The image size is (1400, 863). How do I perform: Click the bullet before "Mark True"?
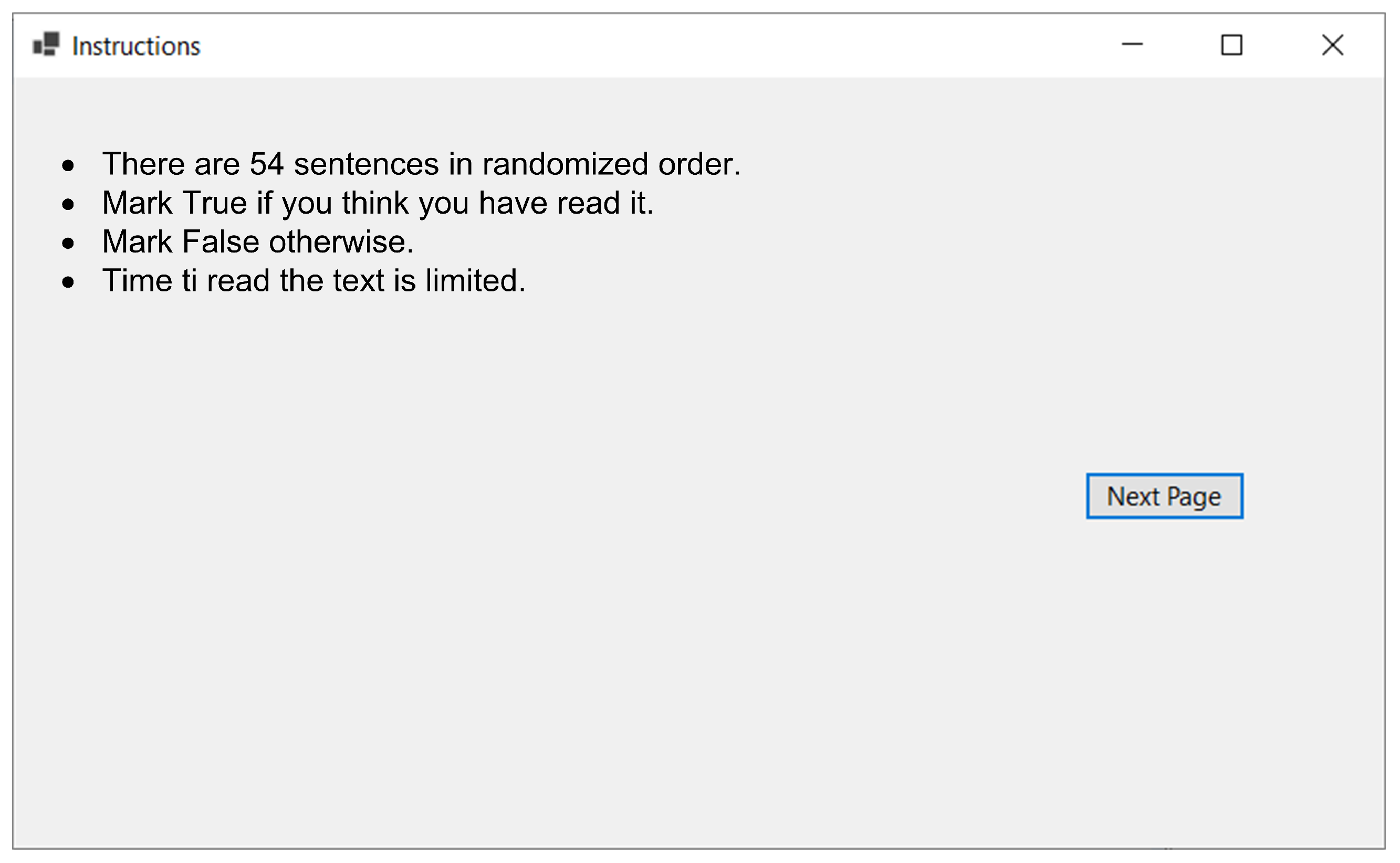(x=68, y=204)
